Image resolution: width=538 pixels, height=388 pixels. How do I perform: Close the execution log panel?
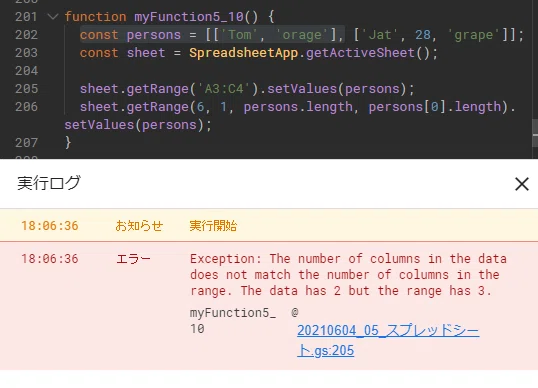pos(522,184)
